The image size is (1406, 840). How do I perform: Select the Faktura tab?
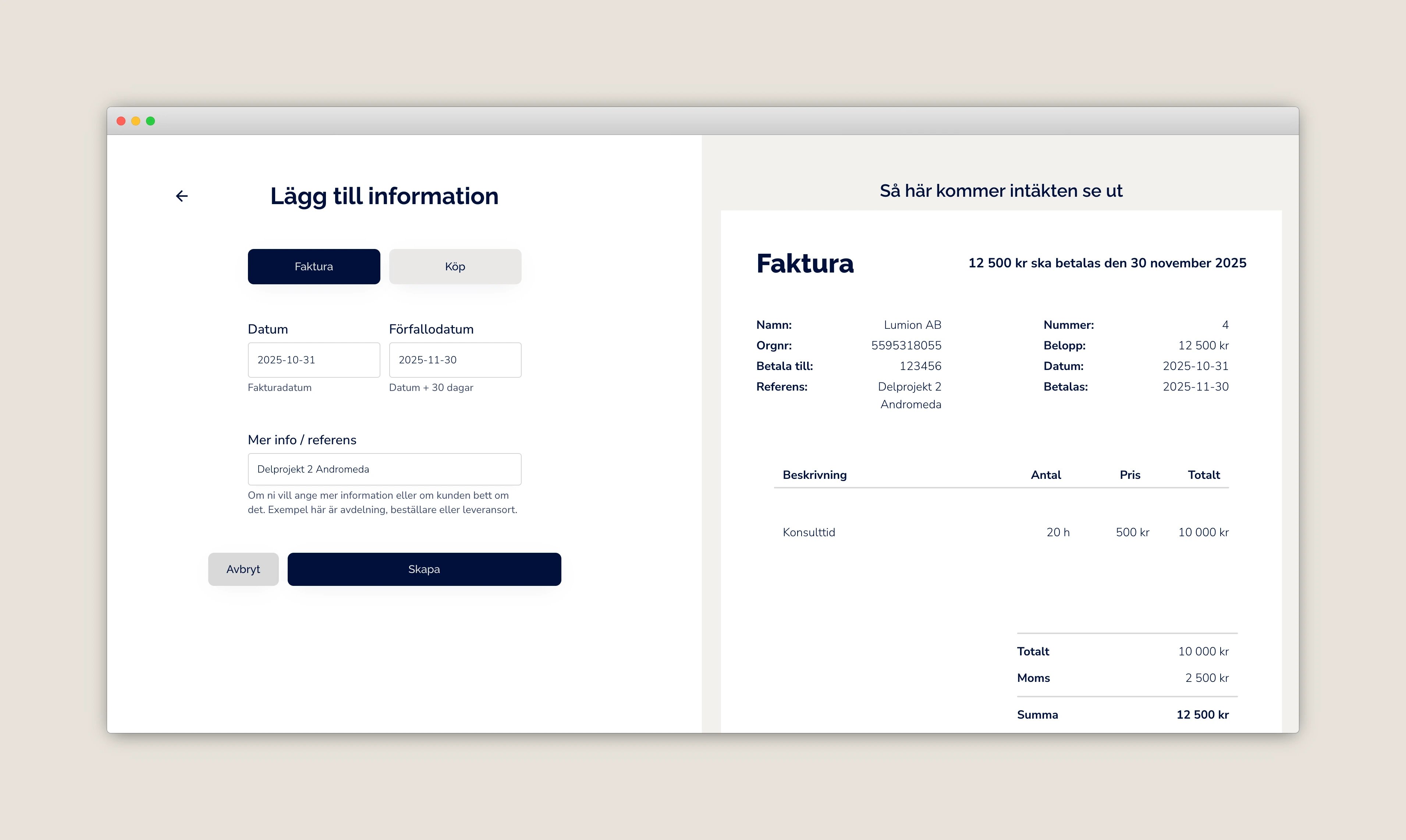point(313,267)
